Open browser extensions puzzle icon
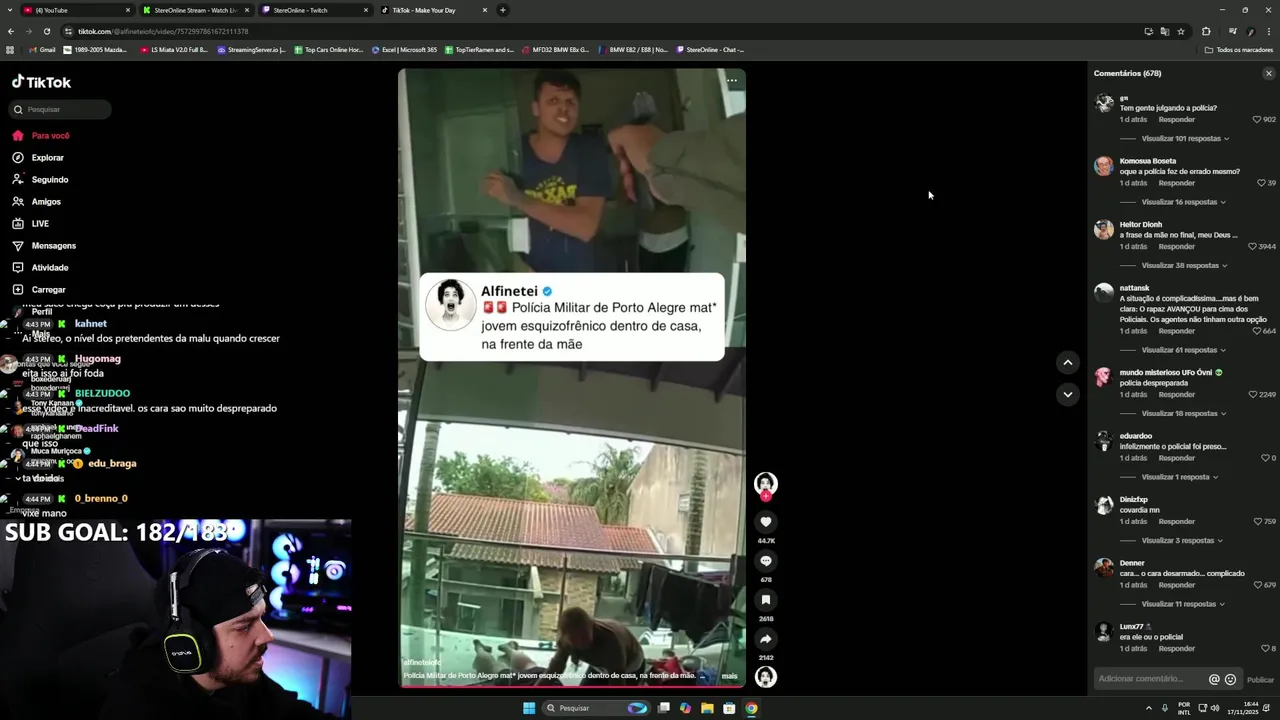The image size is (1280, 720). [1206, 31]
